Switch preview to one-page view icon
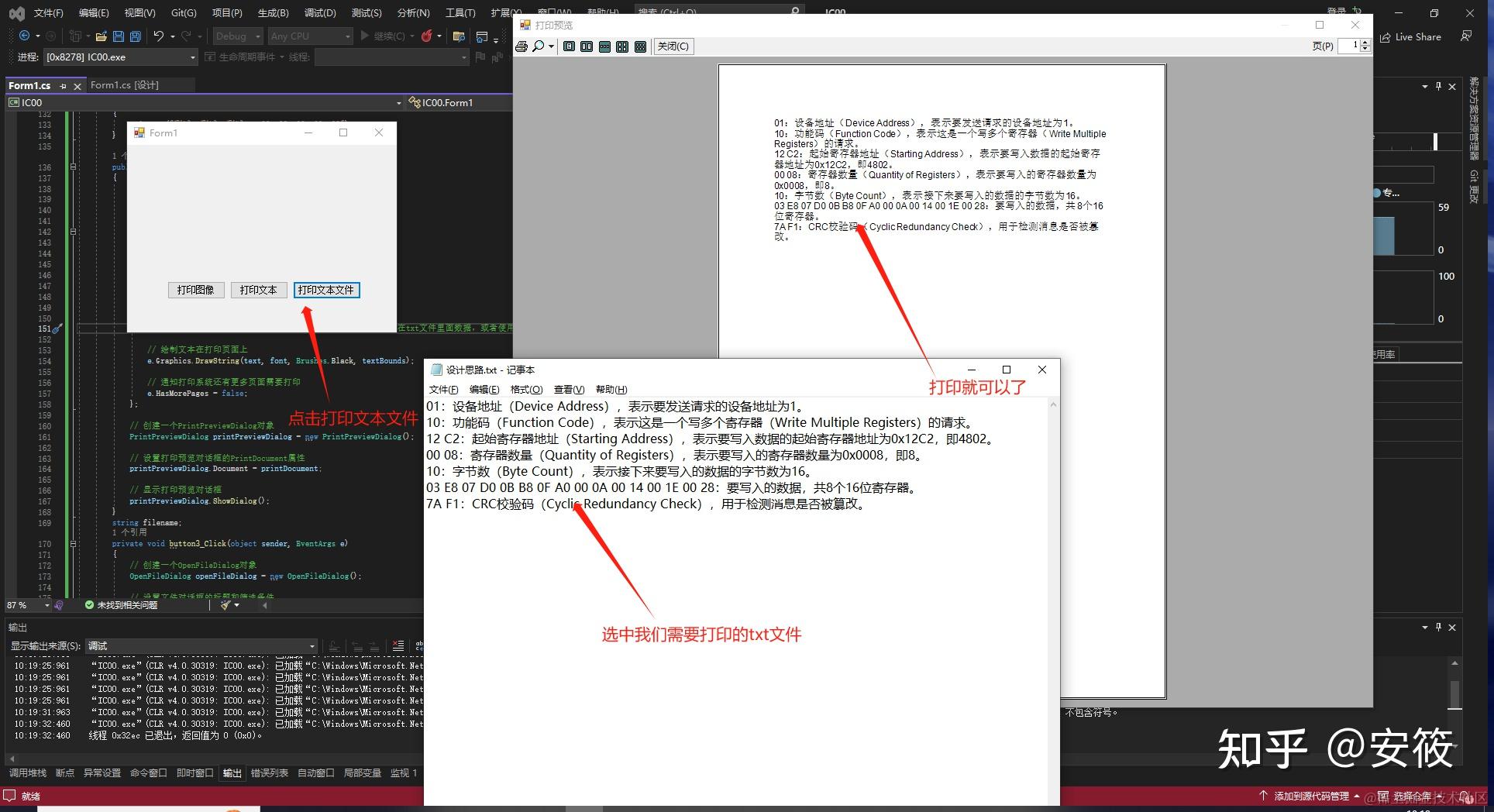This screenshot has height=812, width=1494. 570,46
